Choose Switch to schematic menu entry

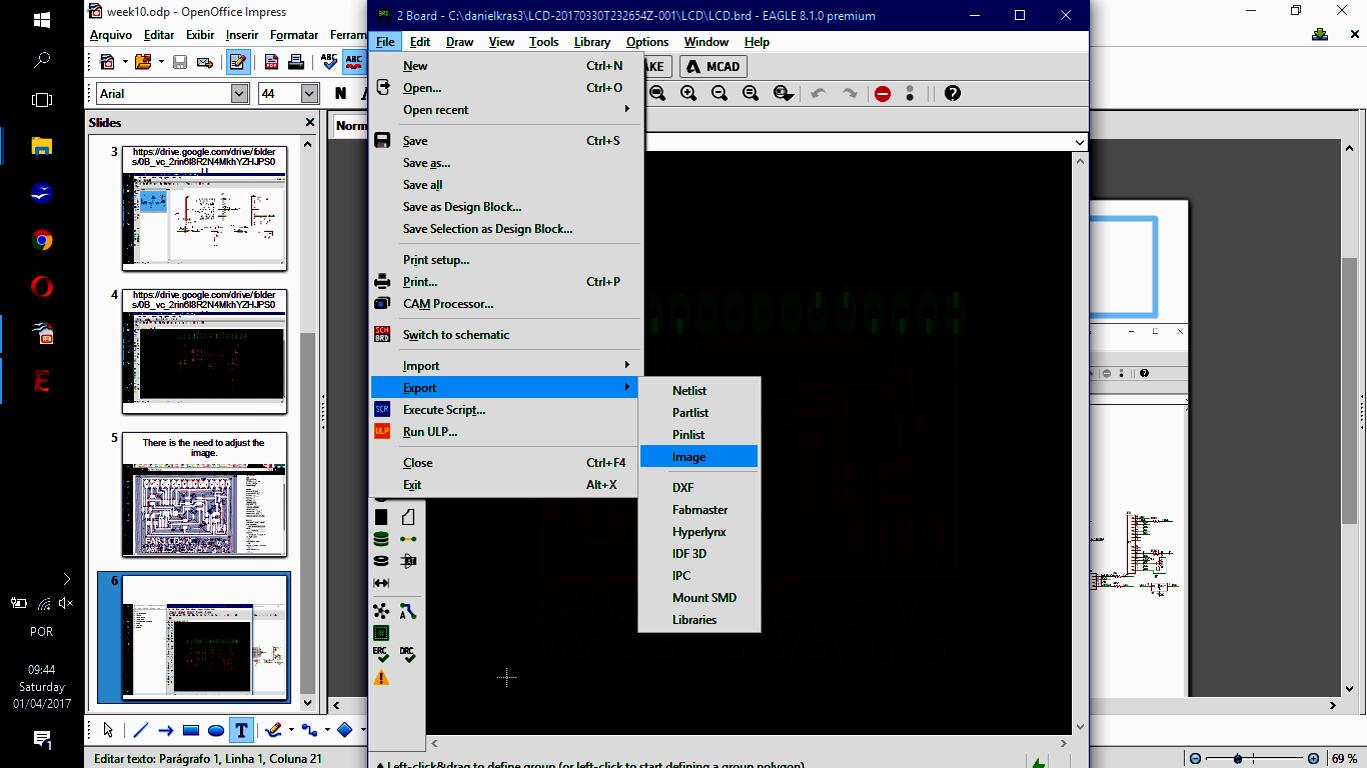pyautogui.click(x=505, y=335)
